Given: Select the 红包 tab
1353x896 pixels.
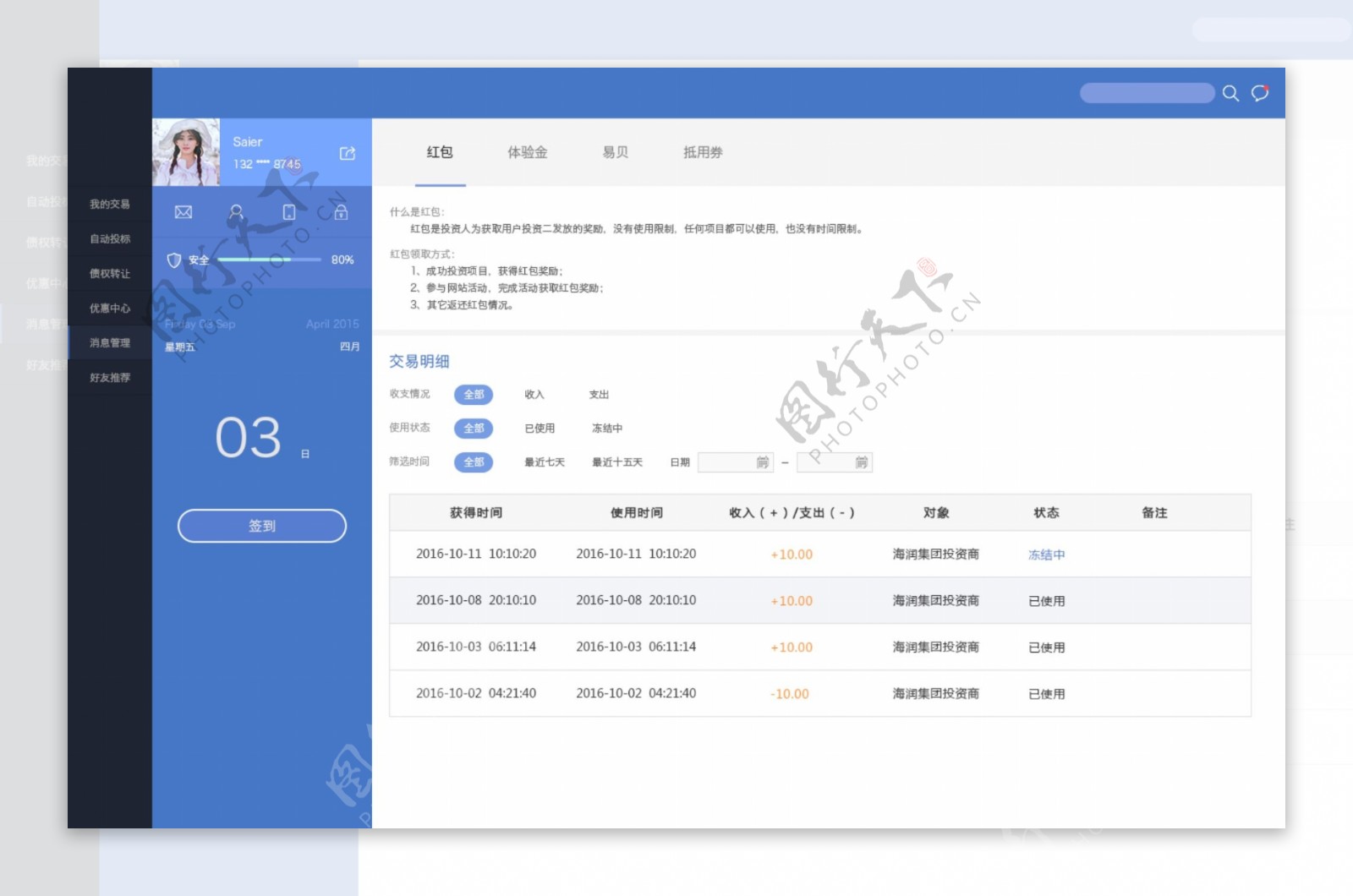Looking at the screenshot, I should click(440, 152).
